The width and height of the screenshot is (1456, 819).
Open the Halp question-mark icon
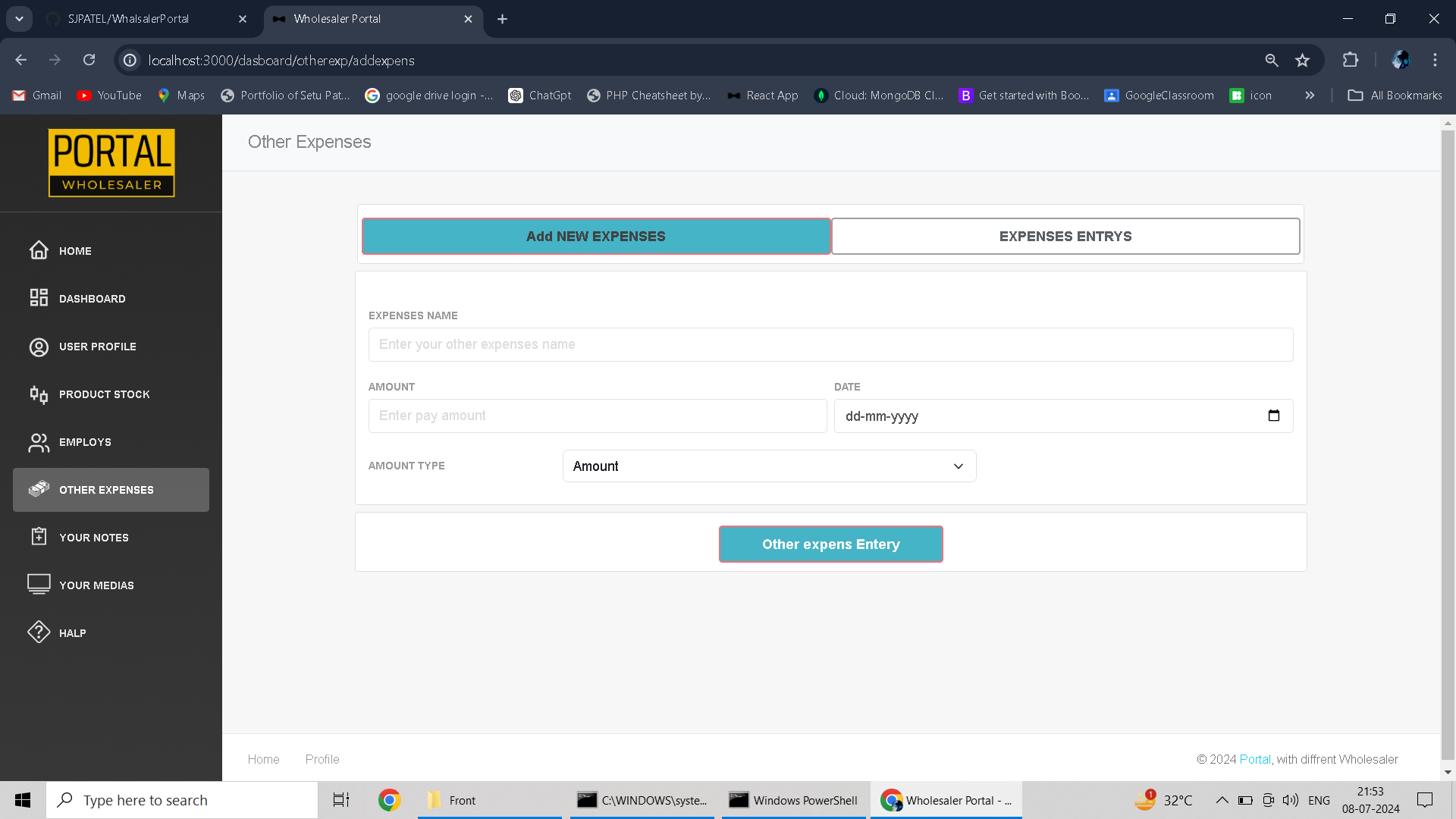(x=39, y=632)
